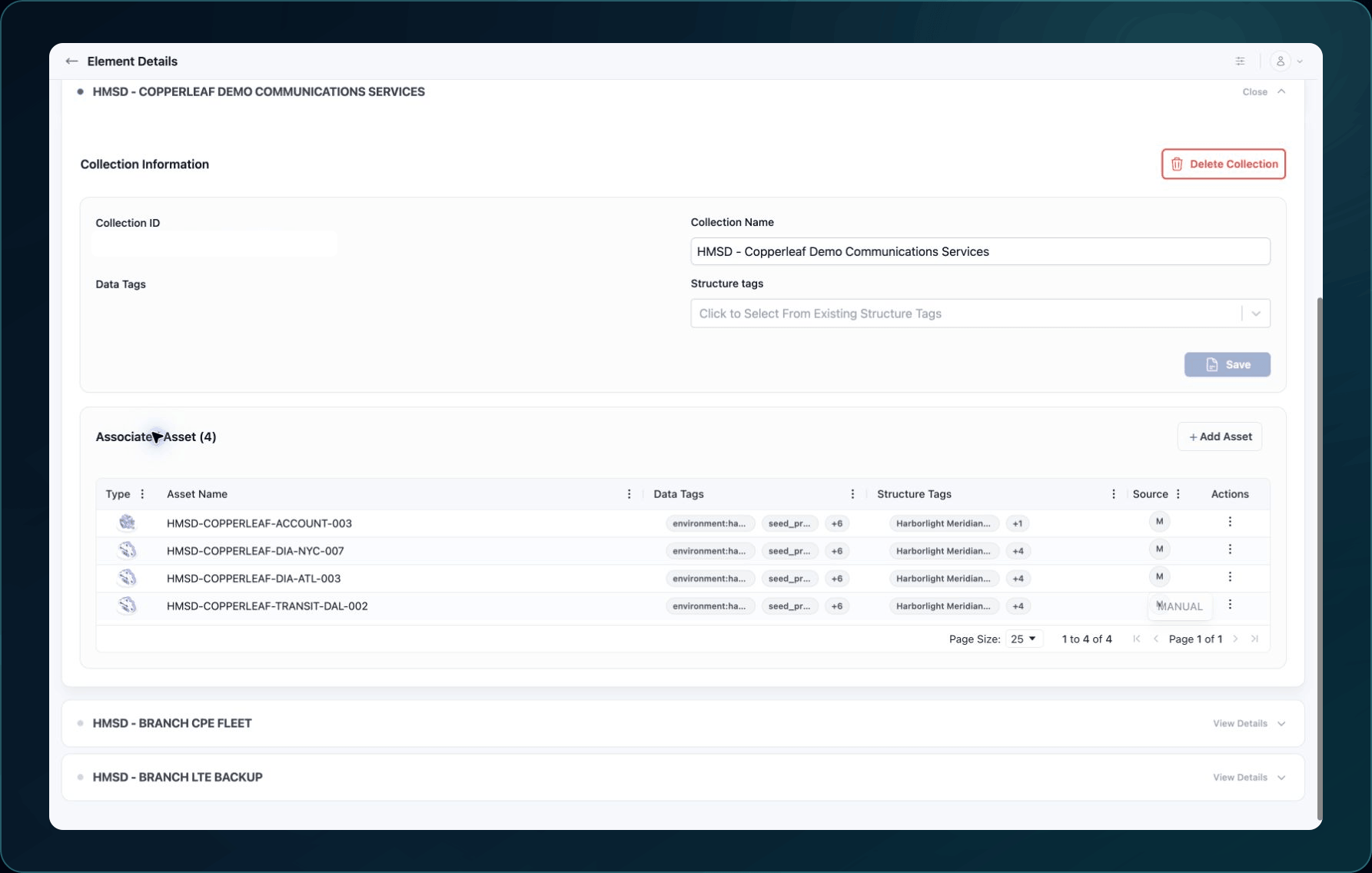Open actions menu for ACCOUNT-003 row
This screenshot has height=873, width=1372.
1230,522
